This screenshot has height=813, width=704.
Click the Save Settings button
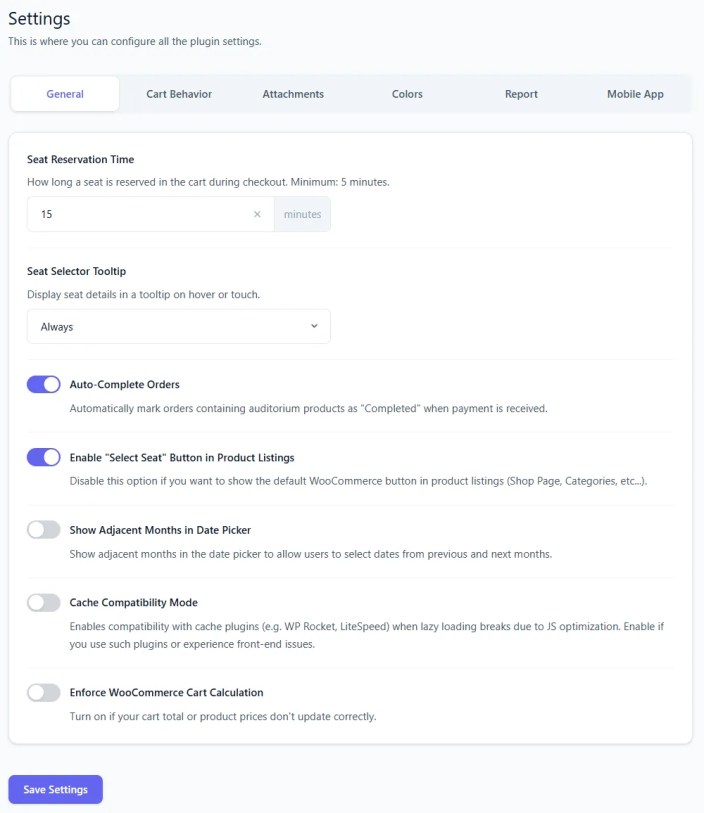point(55,789)
